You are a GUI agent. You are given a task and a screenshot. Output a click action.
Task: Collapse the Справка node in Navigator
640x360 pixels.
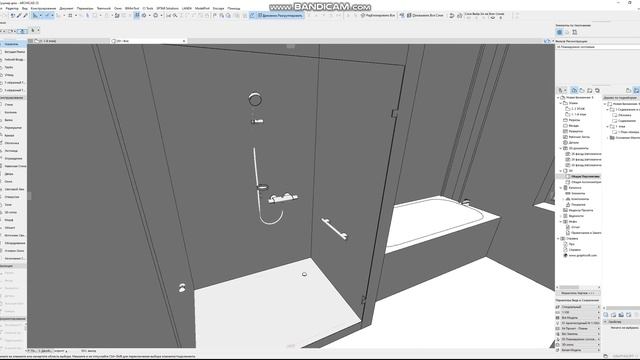point(558,238)
